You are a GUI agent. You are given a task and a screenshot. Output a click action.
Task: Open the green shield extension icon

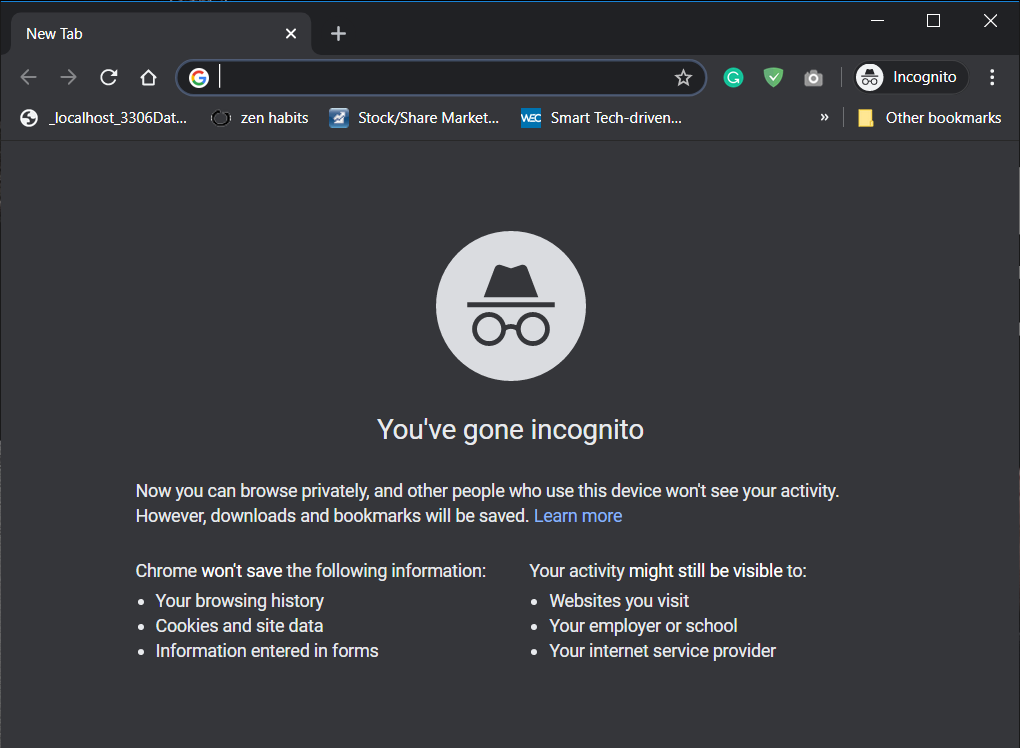click(773, 77)
